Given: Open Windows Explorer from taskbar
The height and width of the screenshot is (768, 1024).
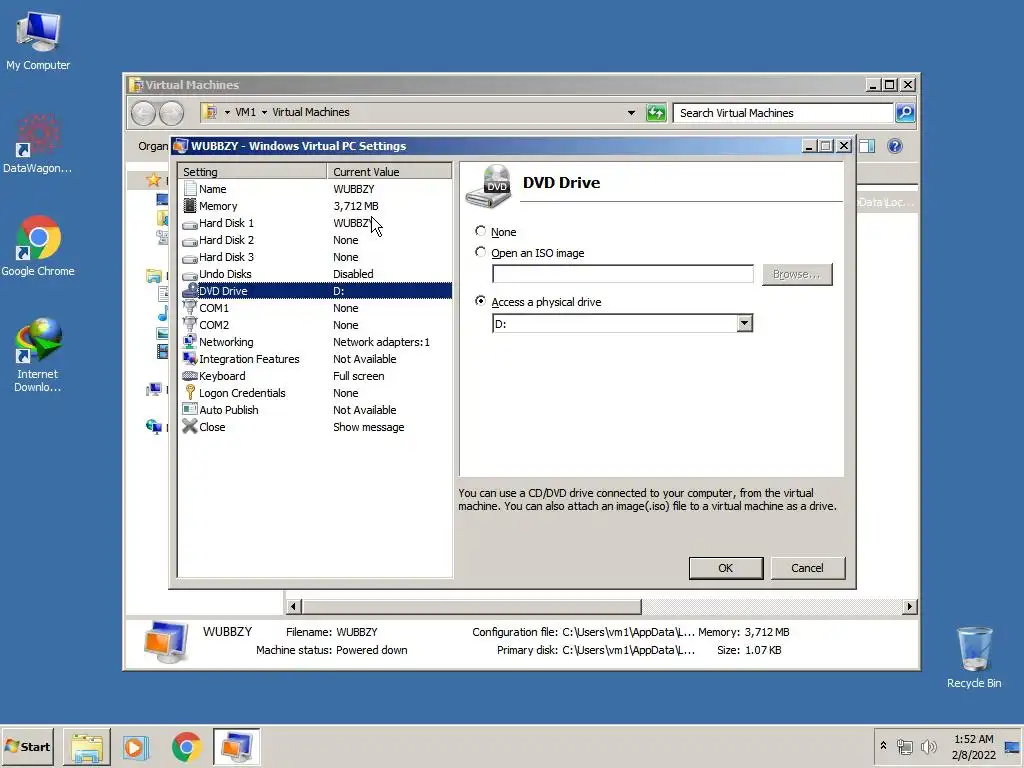Looking at the screenshot, I should [87, 747].
